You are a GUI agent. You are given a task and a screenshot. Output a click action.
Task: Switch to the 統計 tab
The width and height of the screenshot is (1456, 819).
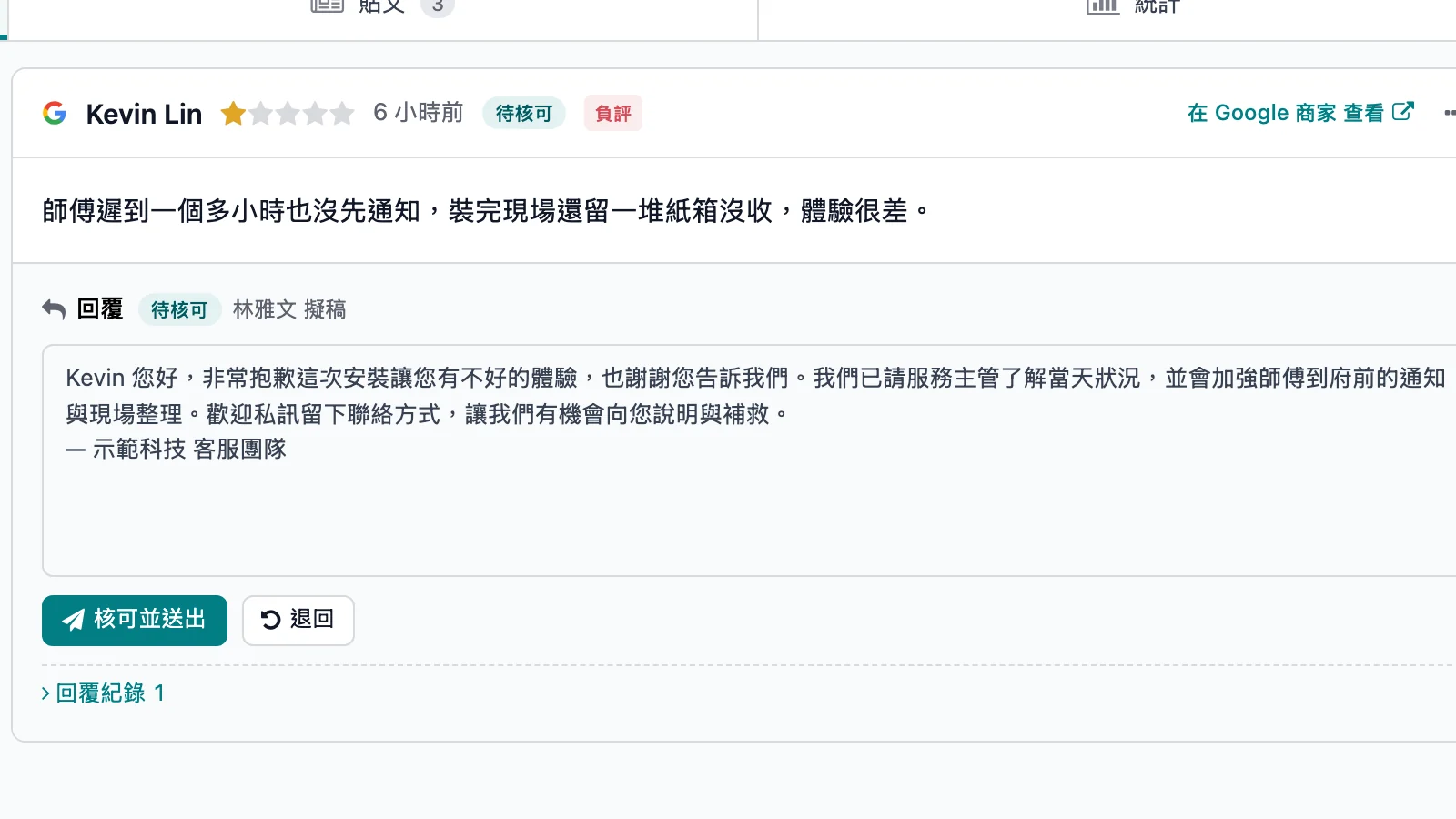pos(1133,9)
